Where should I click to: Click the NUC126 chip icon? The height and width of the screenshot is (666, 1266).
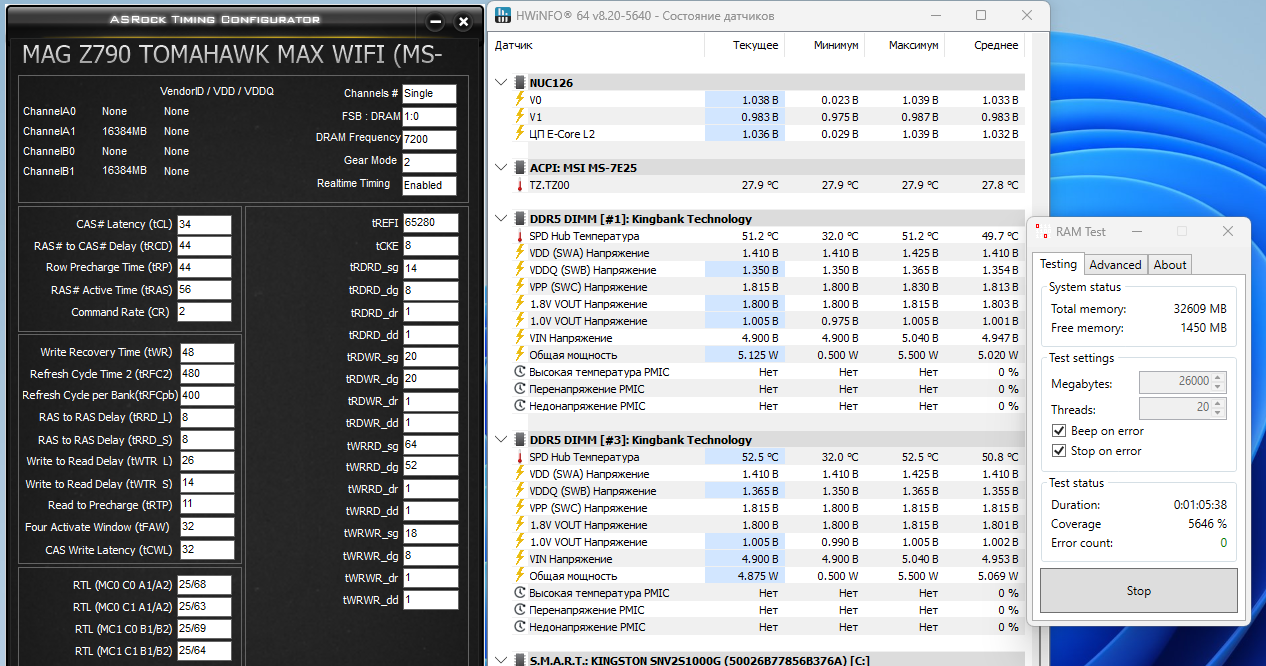[520, 83]
